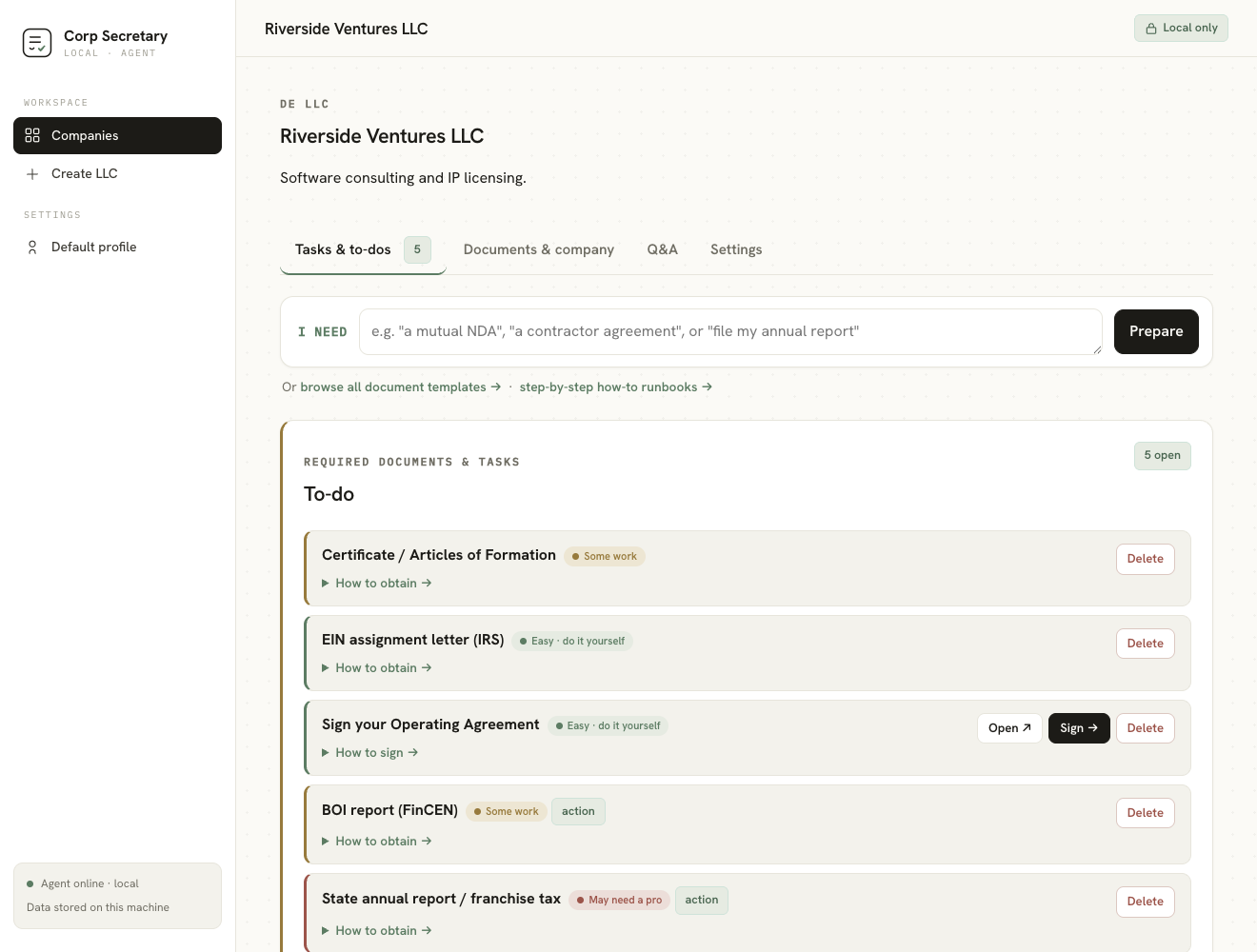This screenshot has height=952, width=1257.
Task: Click the lock icon in the Local only badge
Action: click(x=1151, y=29)
